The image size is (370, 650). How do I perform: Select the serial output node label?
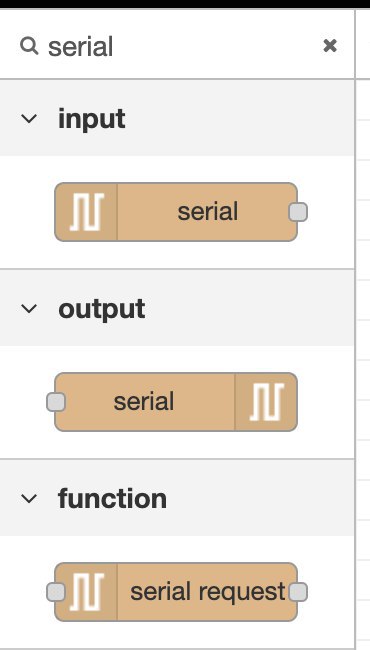(x=144, y=402)
